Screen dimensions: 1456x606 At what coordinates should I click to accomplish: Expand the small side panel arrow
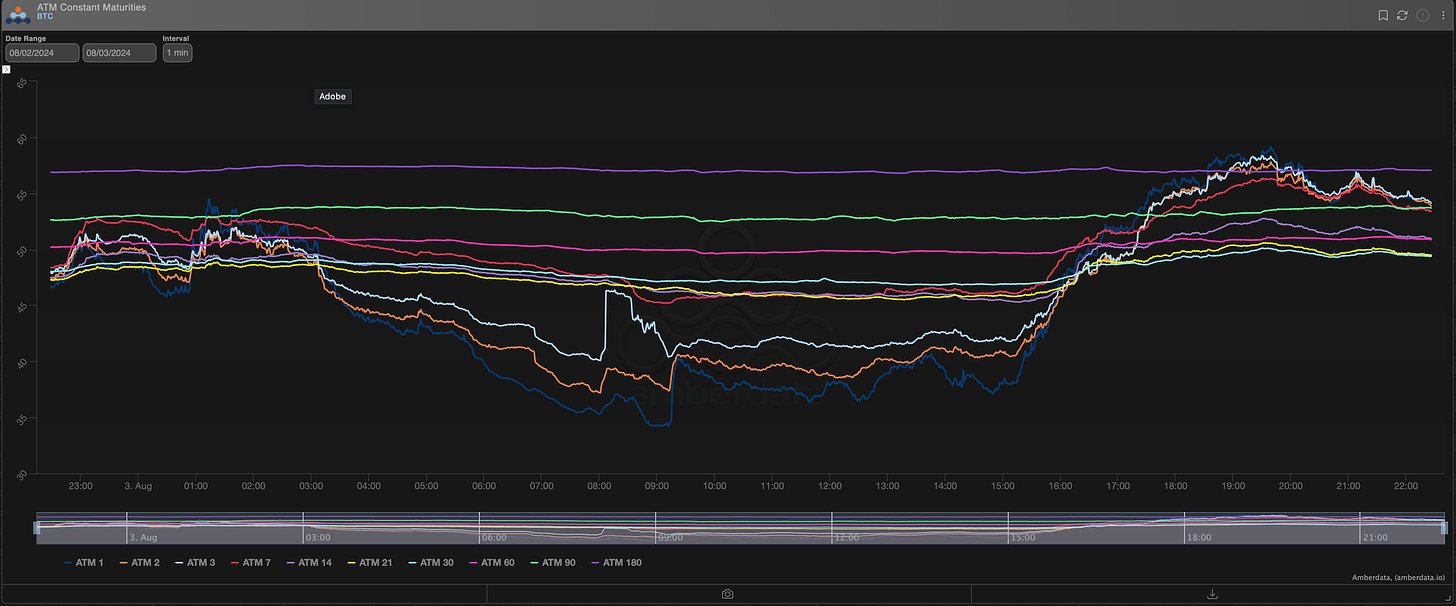(x=6, y=69)
